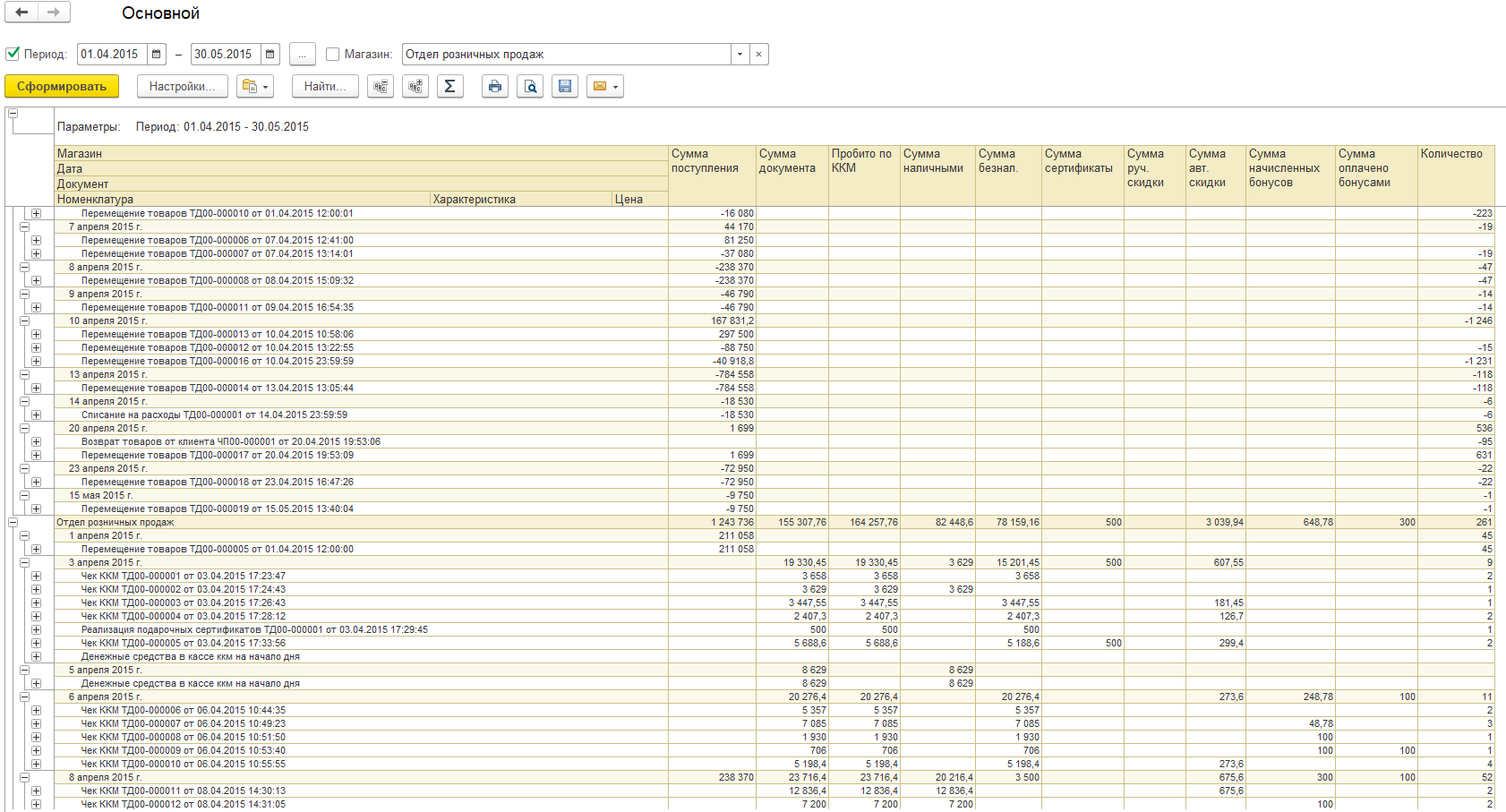Viewport: 1506px width, 812px height.
Task: Click the Найти... button
Action: pos(325,87)
